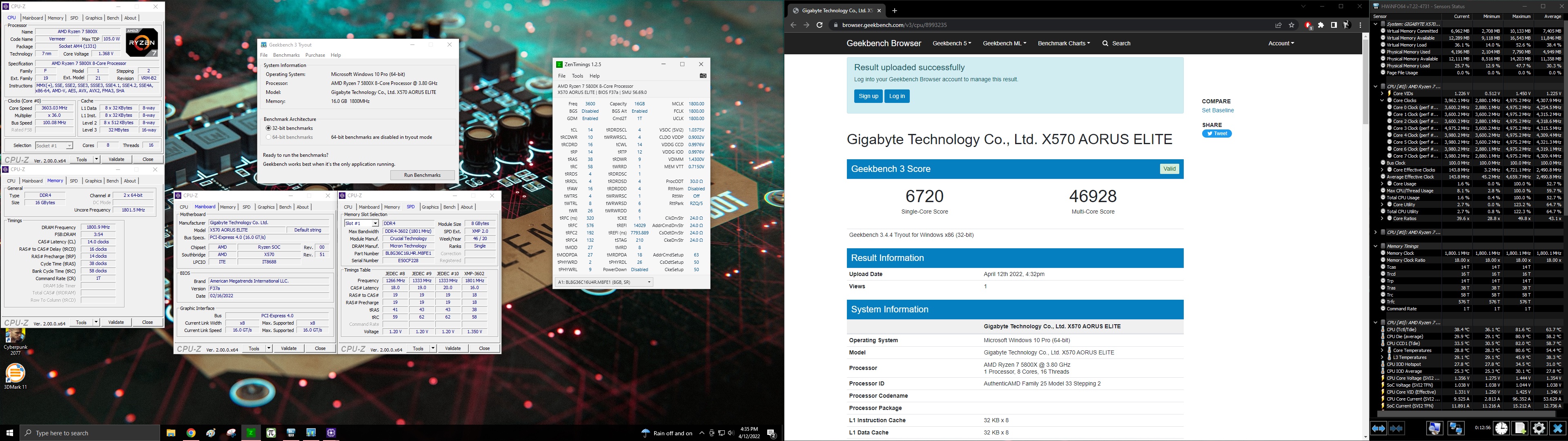1568x441 pixels.
Task: Open HWiNFO network computers icon
Action: pos(1456,429)
